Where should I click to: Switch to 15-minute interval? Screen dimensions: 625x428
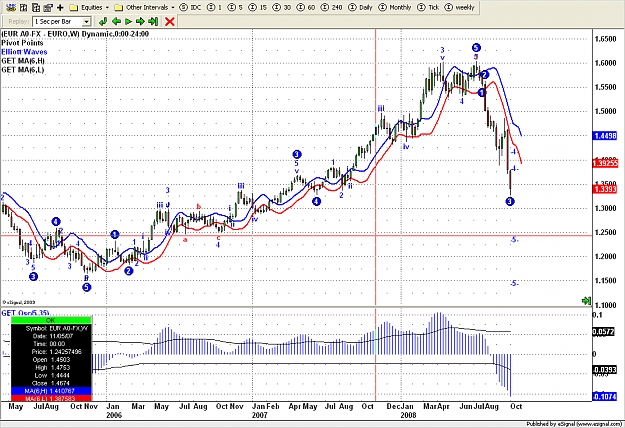pyautogui.click(x=257, y=7)
